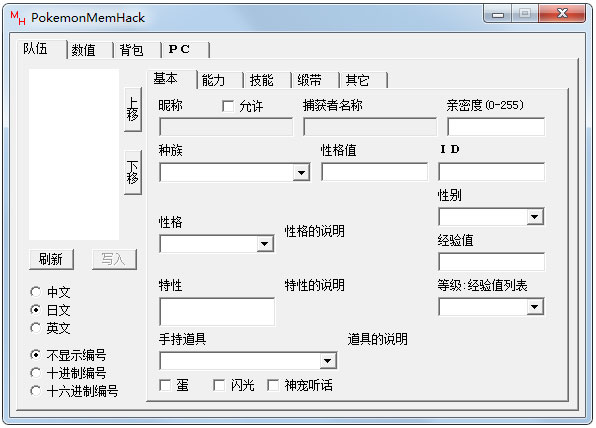Click the 性格值 input field

click(374, 172)
